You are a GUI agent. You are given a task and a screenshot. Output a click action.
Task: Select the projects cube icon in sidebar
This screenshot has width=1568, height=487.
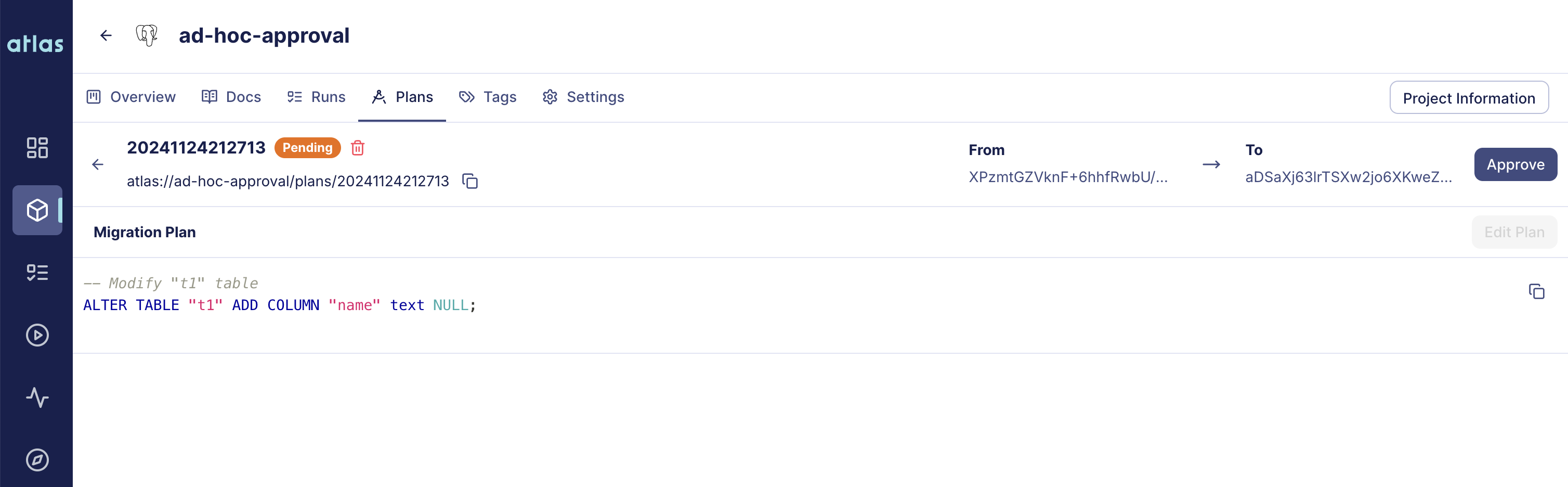point(37,210)
